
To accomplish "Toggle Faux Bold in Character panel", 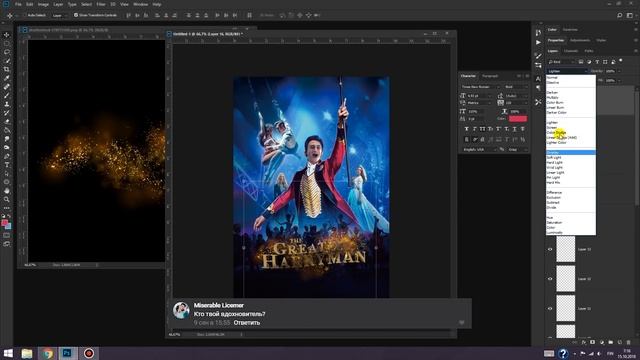I will point(467,129).
